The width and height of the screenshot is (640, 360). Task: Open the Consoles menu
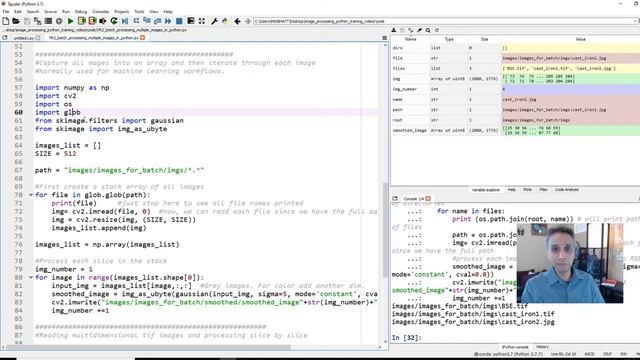pyautogui.click(x=100, y=11)
